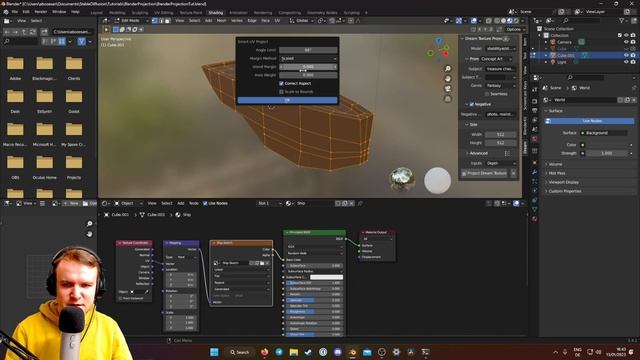640x360 pixels.
Task: Open the Projects folder in file browser
Action: tap(74, 167)
